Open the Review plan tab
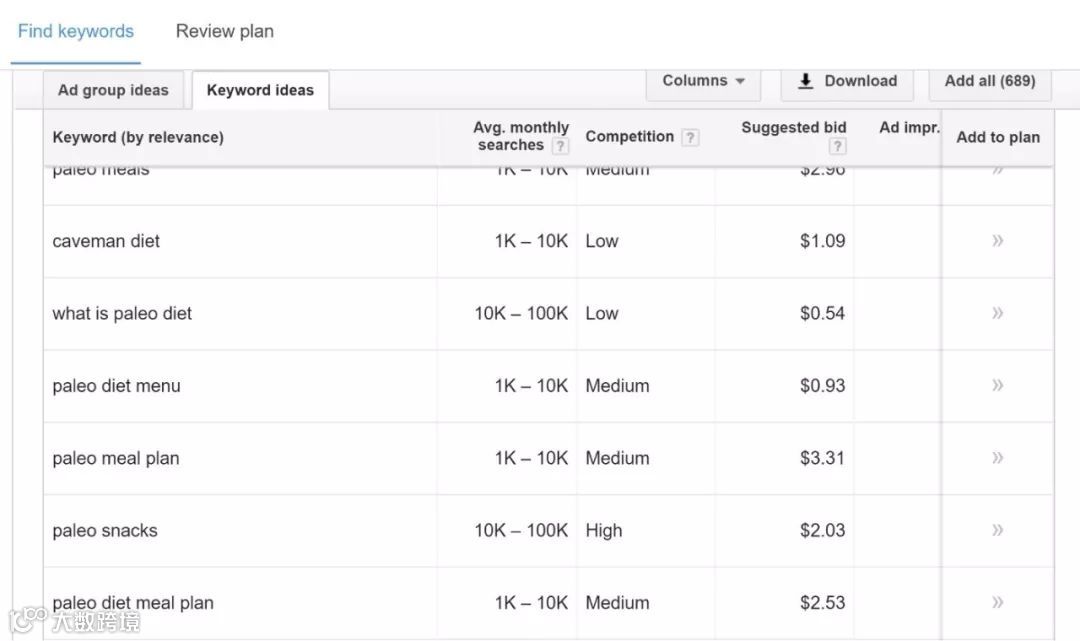This screenshot has width=1080, height=641. point(224,31)
